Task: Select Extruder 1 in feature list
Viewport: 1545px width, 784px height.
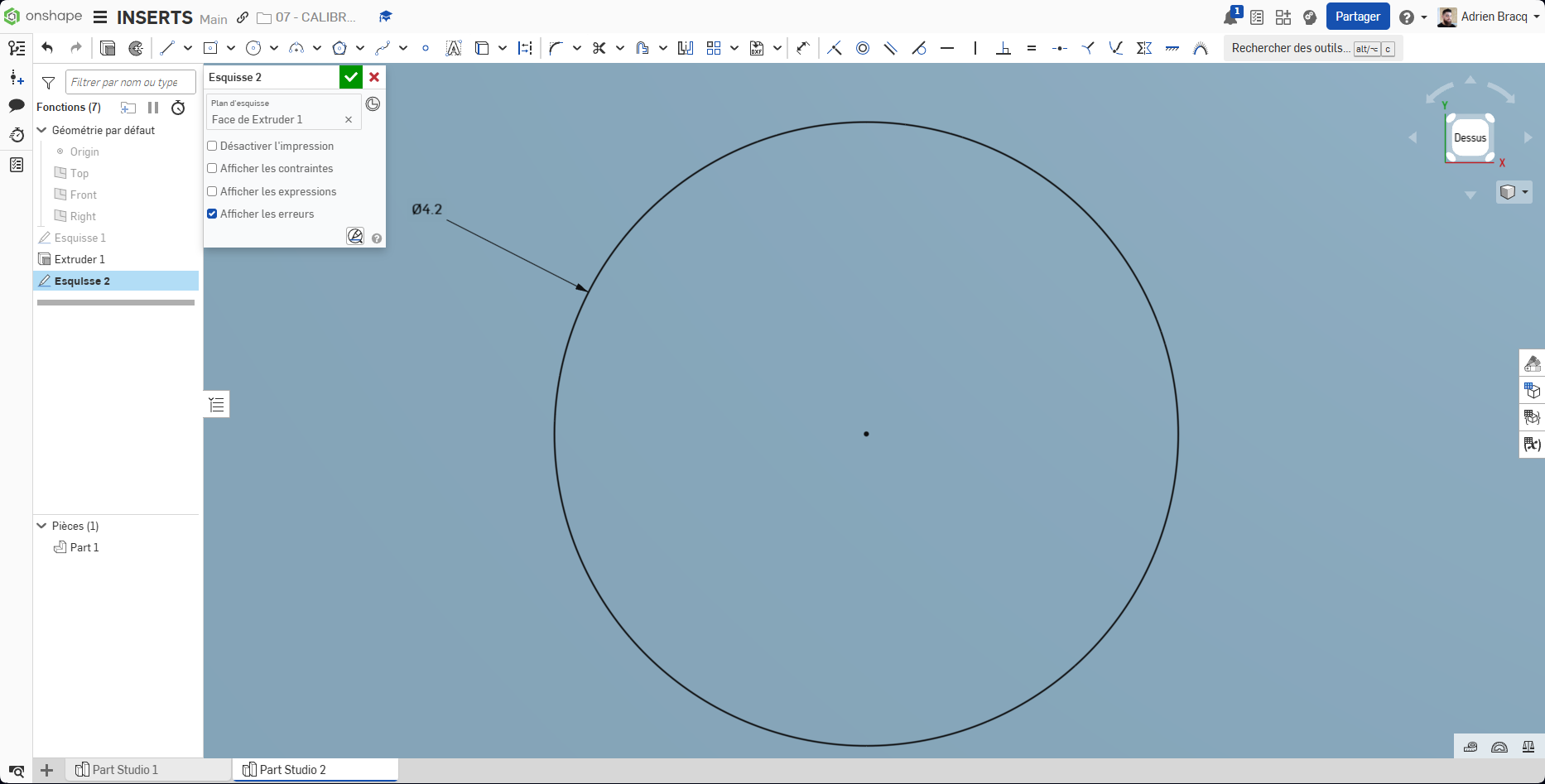Action: point(79,259)
